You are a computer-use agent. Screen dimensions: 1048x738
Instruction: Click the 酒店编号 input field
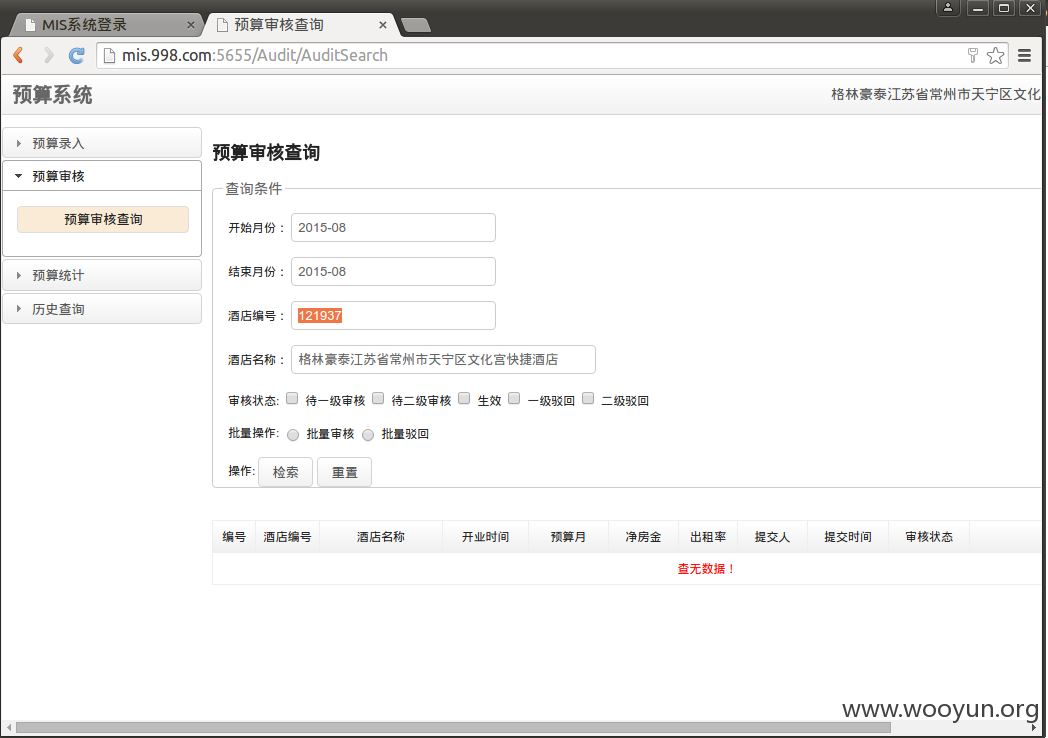pyautogui.click(x=393, y=316)
